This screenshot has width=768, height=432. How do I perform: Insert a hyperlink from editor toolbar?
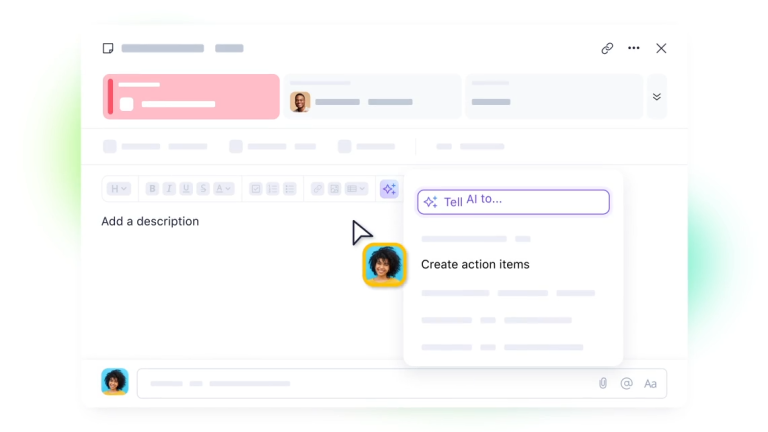317,189
